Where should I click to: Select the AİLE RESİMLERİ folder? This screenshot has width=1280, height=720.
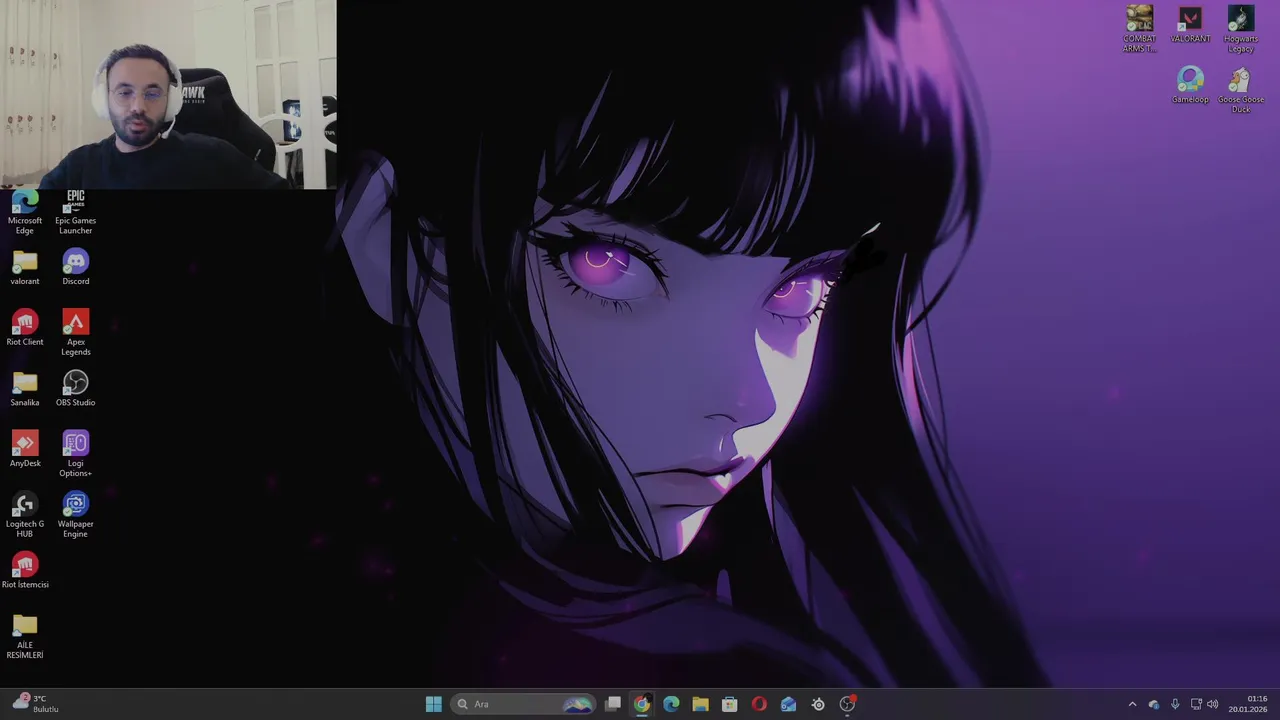click(x=25, y=636)
